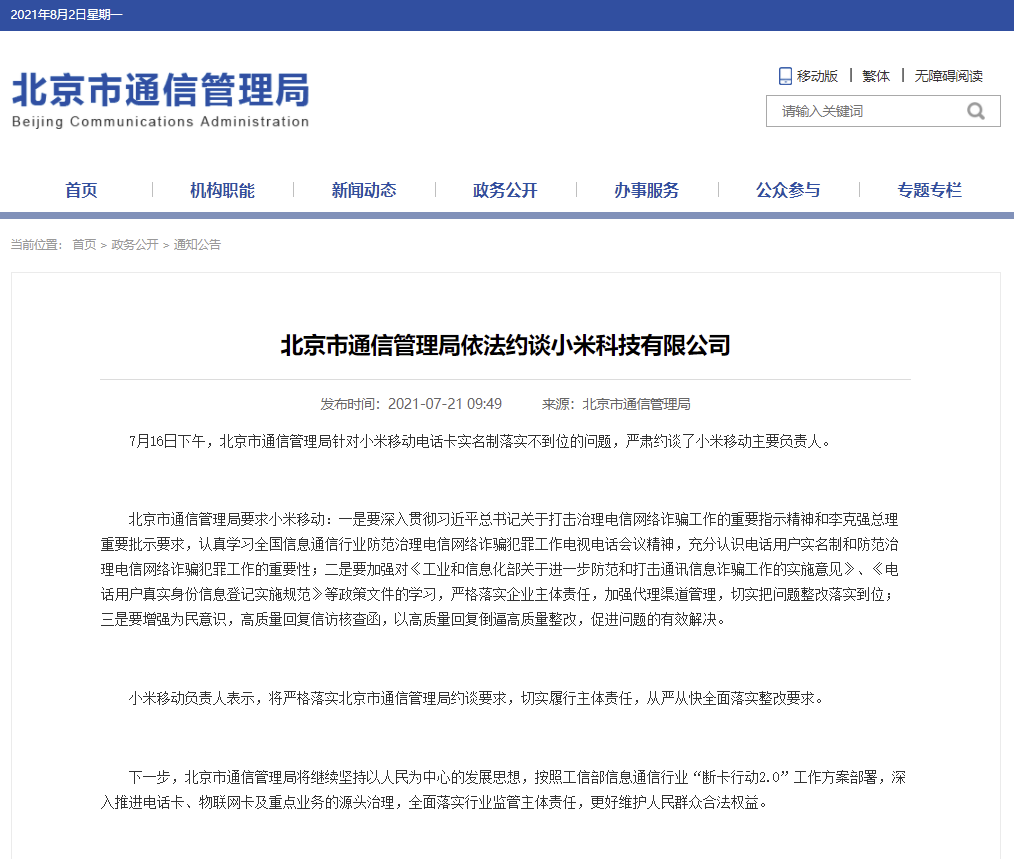Open the 机构职能 navigation menu item
The image size is (1014, 859).
[222, 190]
